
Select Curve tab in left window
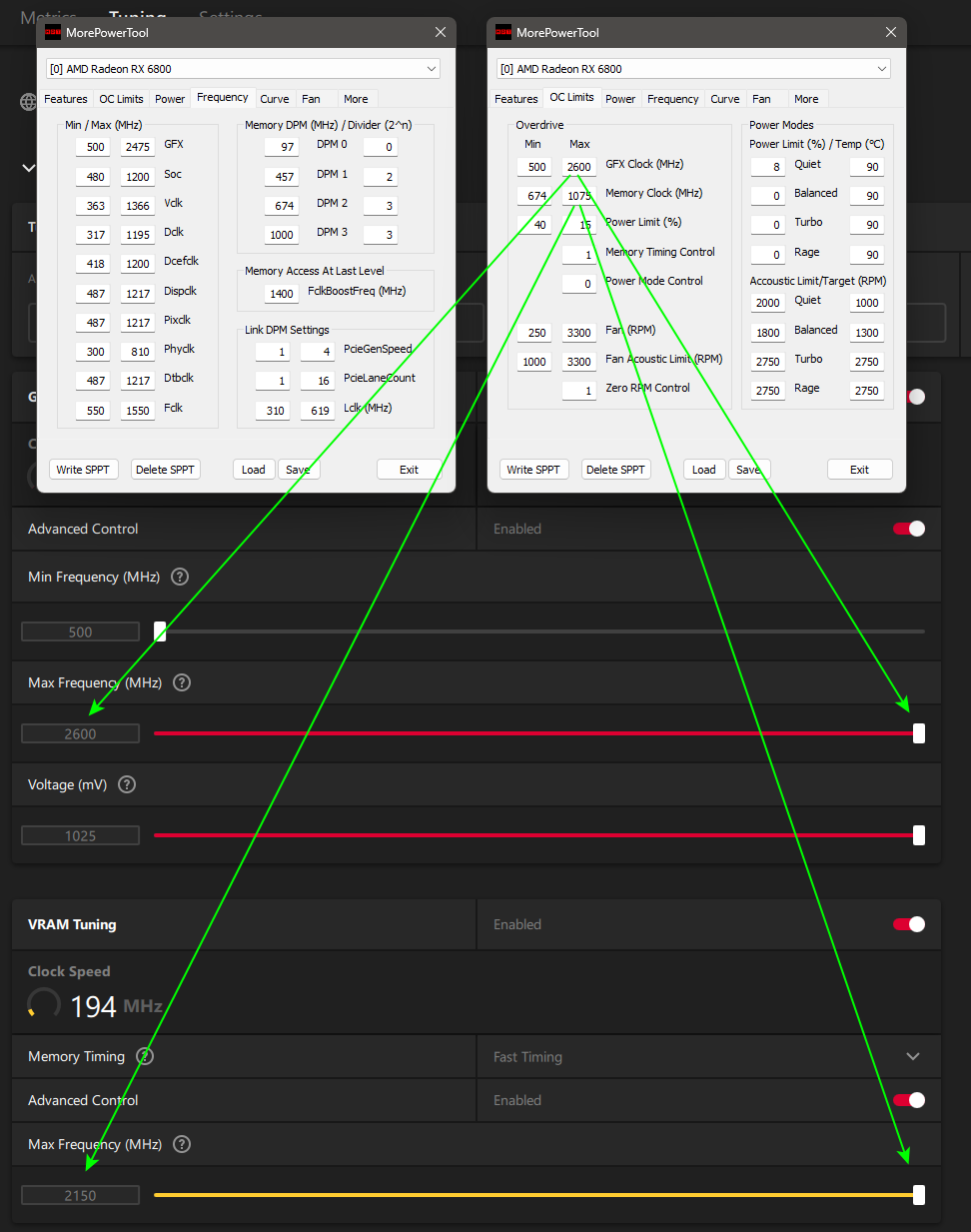pyautogui.click(x=275, y=99)
